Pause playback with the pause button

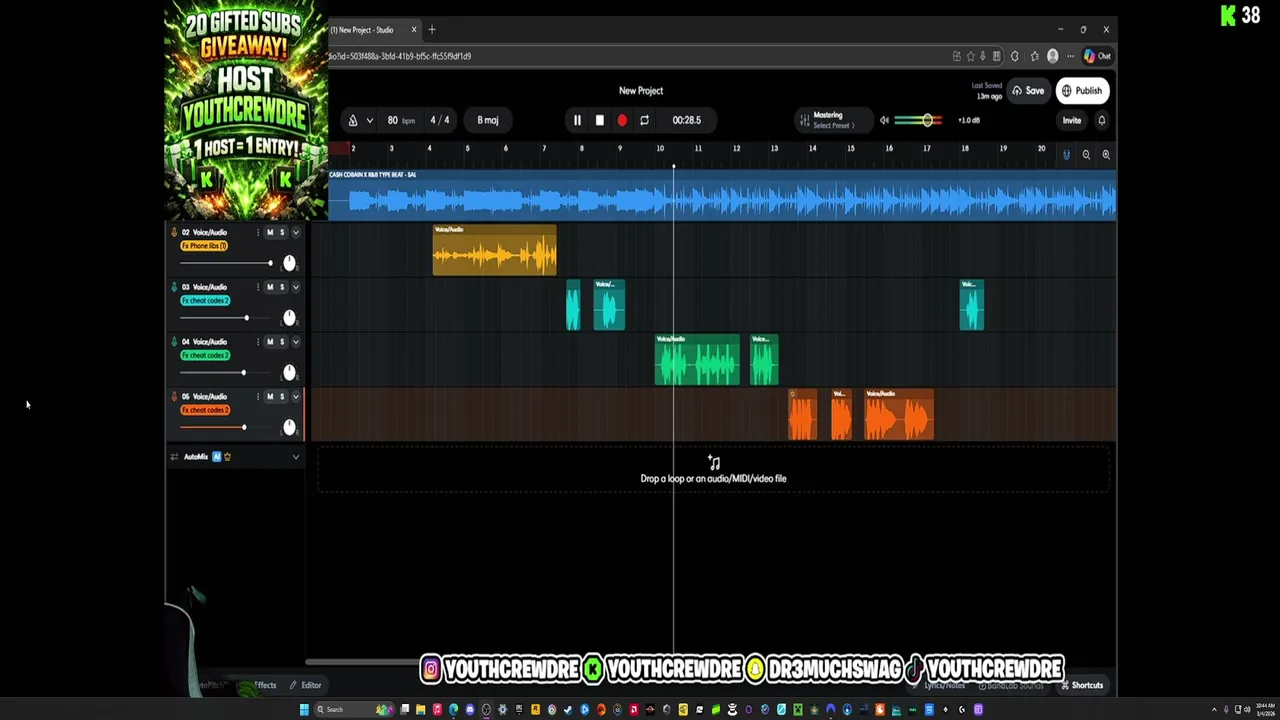pyautogui.click(x=577, y=120)
